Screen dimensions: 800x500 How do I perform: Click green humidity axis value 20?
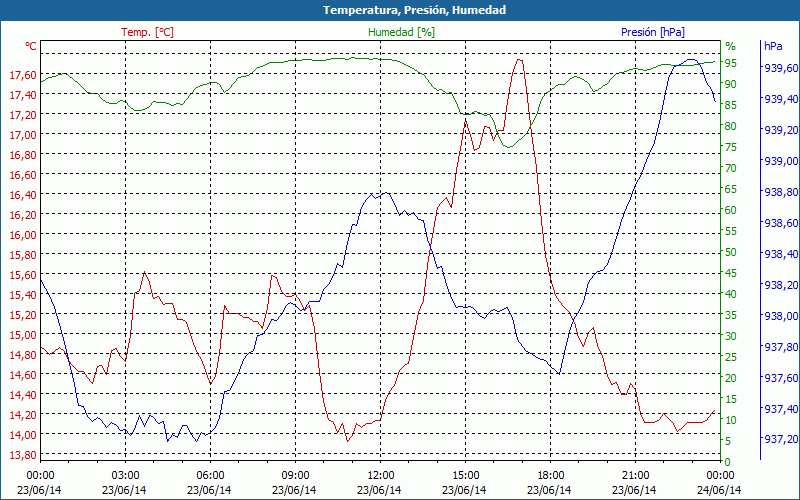[x=731, y=378]
